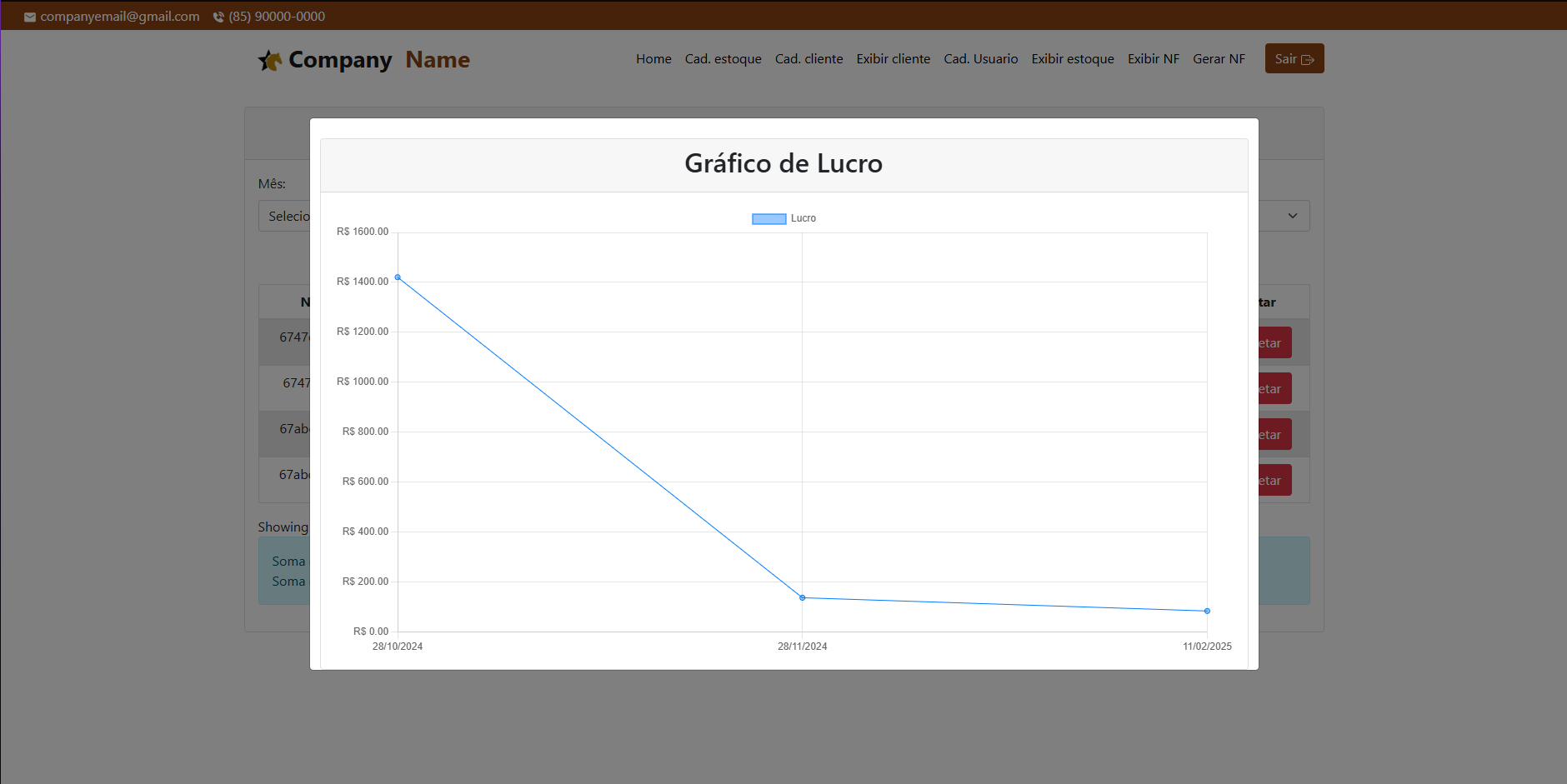Open Exibir cliente in navigation

[894, 58]
